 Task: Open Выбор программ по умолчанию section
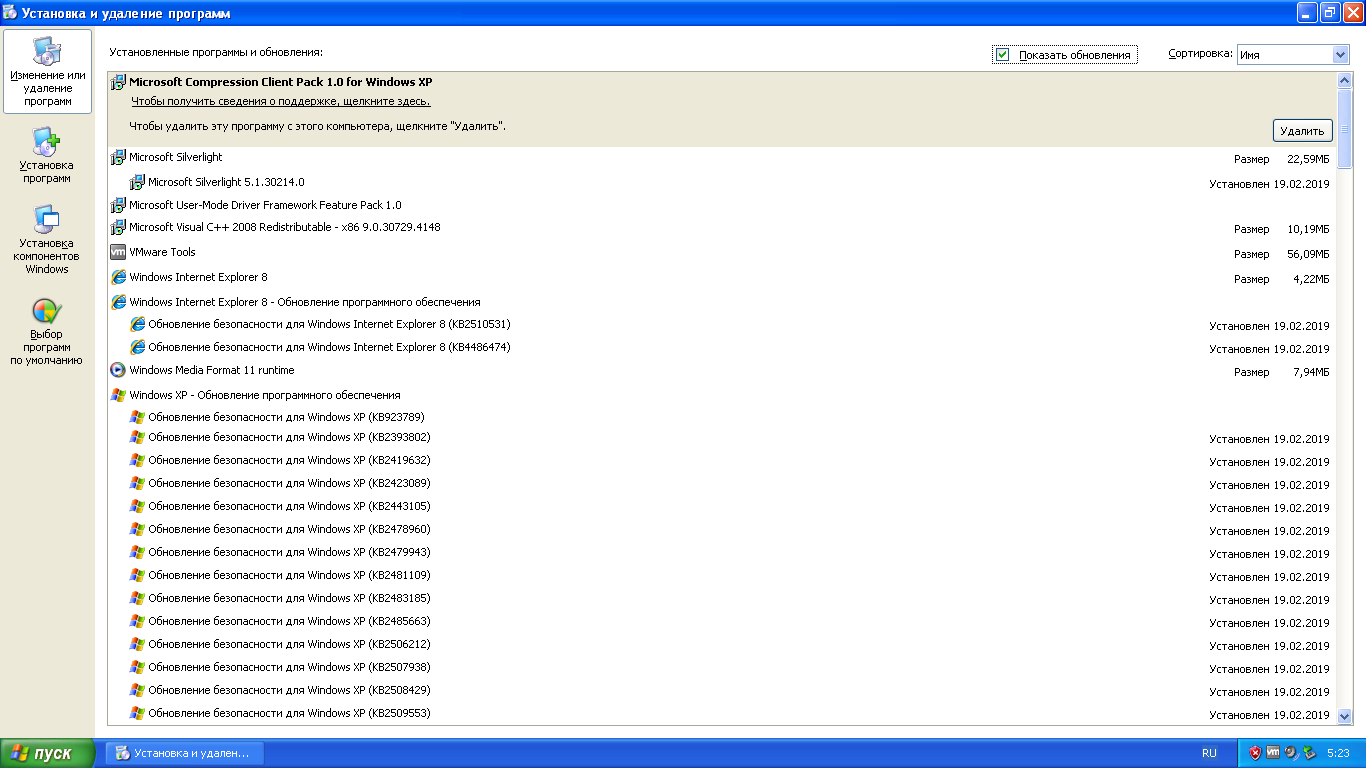[48, 332]
